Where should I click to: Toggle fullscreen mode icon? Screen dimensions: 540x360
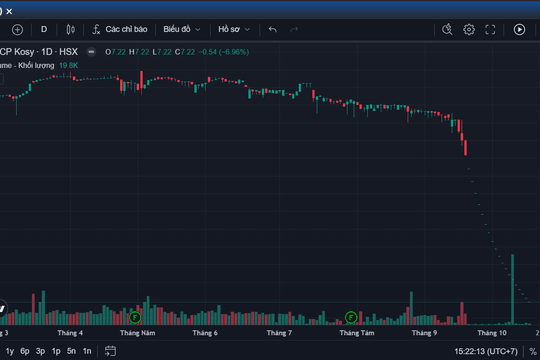[490, 30]
